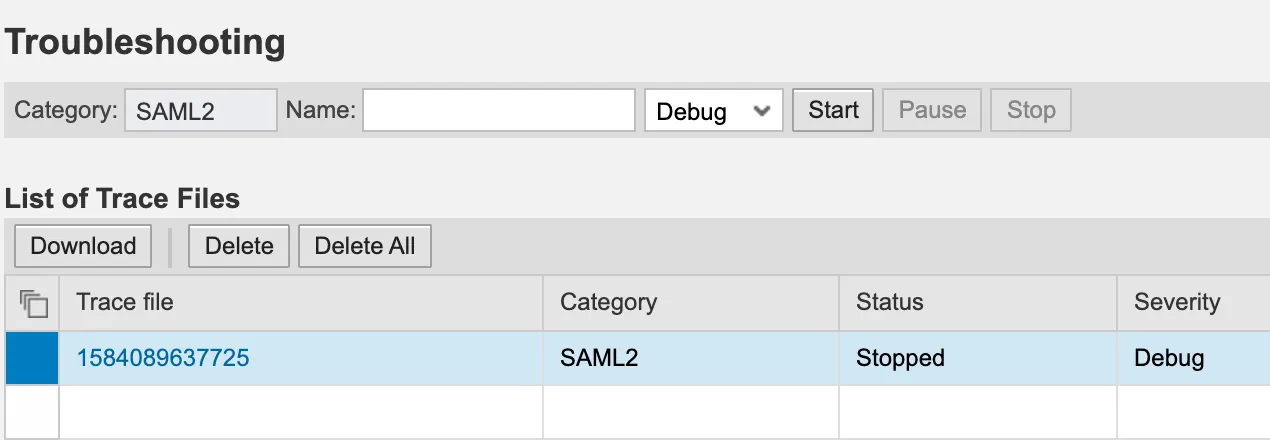The image size is (1270, 440).
Task: Click the Debug severity cell in the trace row
Action: pyautogui.click(x=1168, y=358)
